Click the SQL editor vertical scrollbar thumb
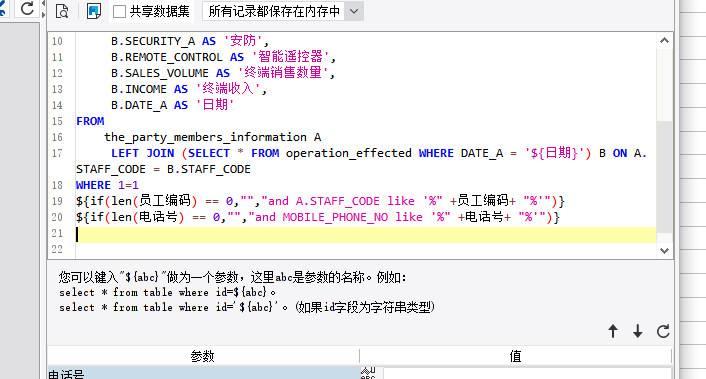This screenshot has width=706, height=379. [664, 176]
